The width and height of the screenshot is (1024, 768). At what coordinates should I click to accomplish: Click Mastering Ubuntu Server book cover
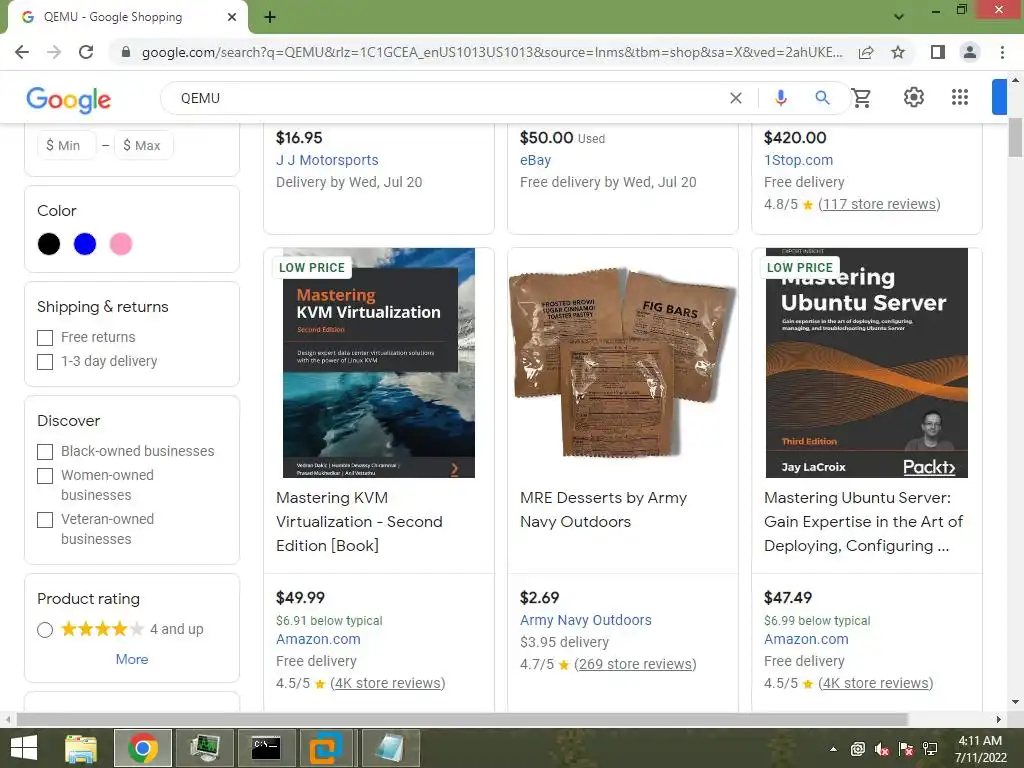click(x=867, y=362)
